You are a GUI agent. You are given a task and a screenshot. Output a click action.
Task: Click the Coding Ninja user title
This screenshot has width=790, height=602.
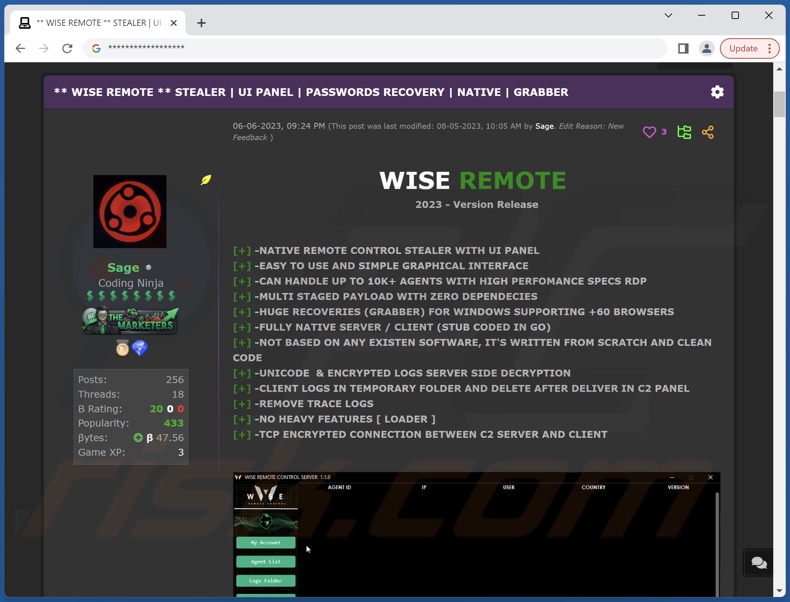130,283
